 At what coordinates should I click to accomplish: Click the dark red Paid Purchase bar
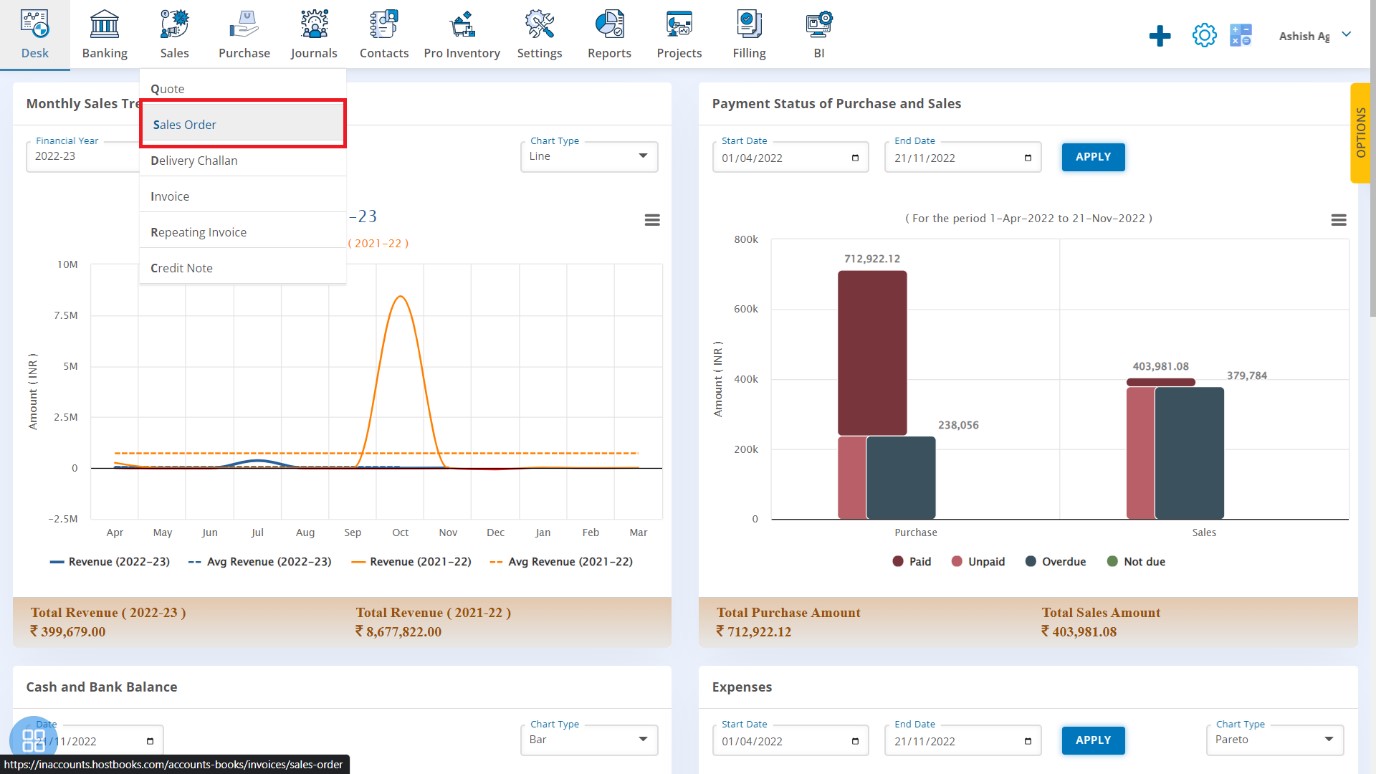pos(872,353)
